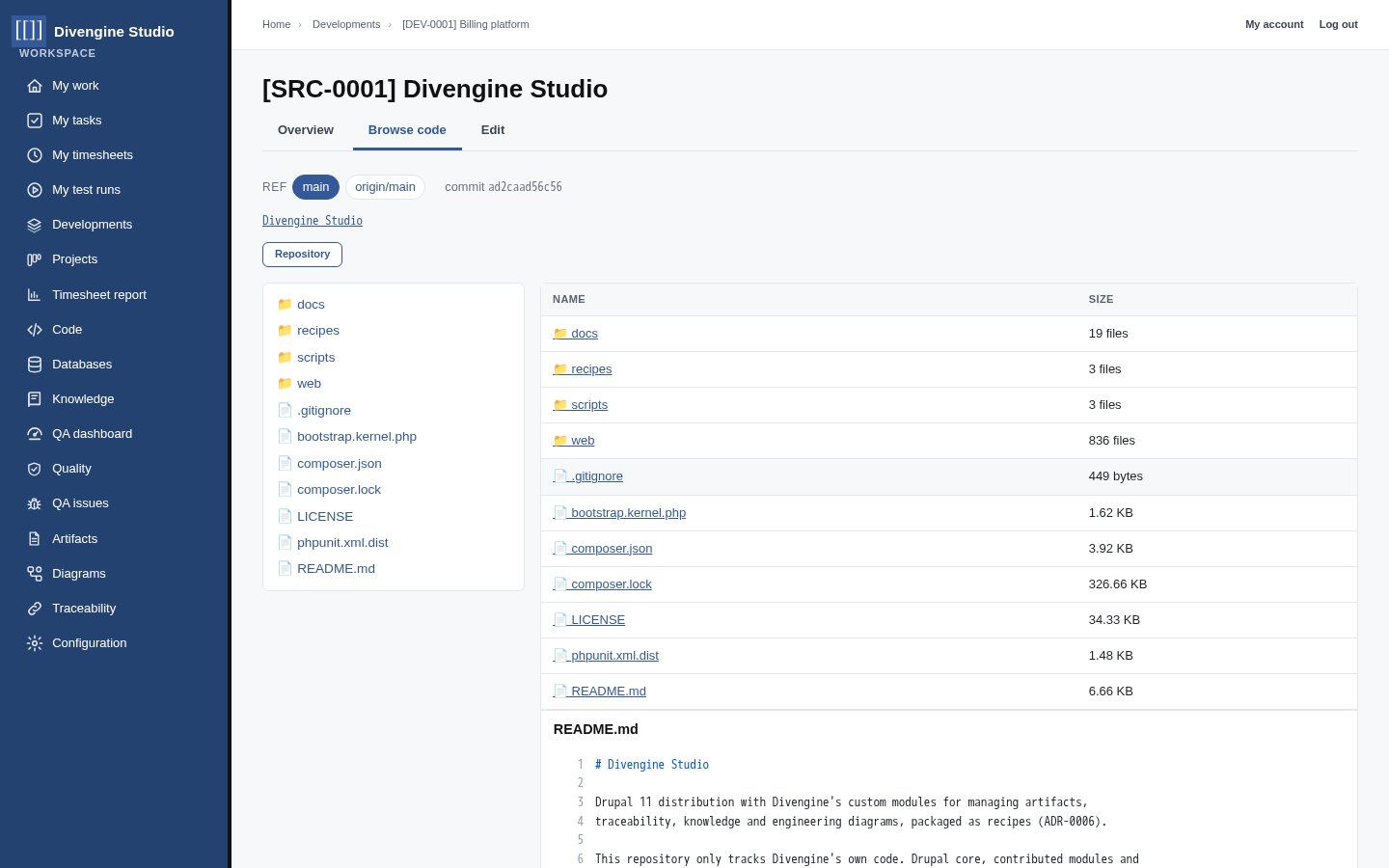This screenshot has width=1389, height=868.
Task: Click the Knowledge book icon
Action: pyautogui.click(x=35, y=399)
